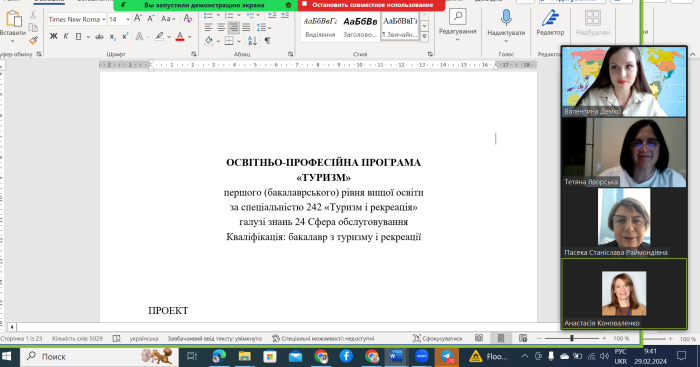
Task: Open Facebook icon on the taskbar
Action: (346, 356)
